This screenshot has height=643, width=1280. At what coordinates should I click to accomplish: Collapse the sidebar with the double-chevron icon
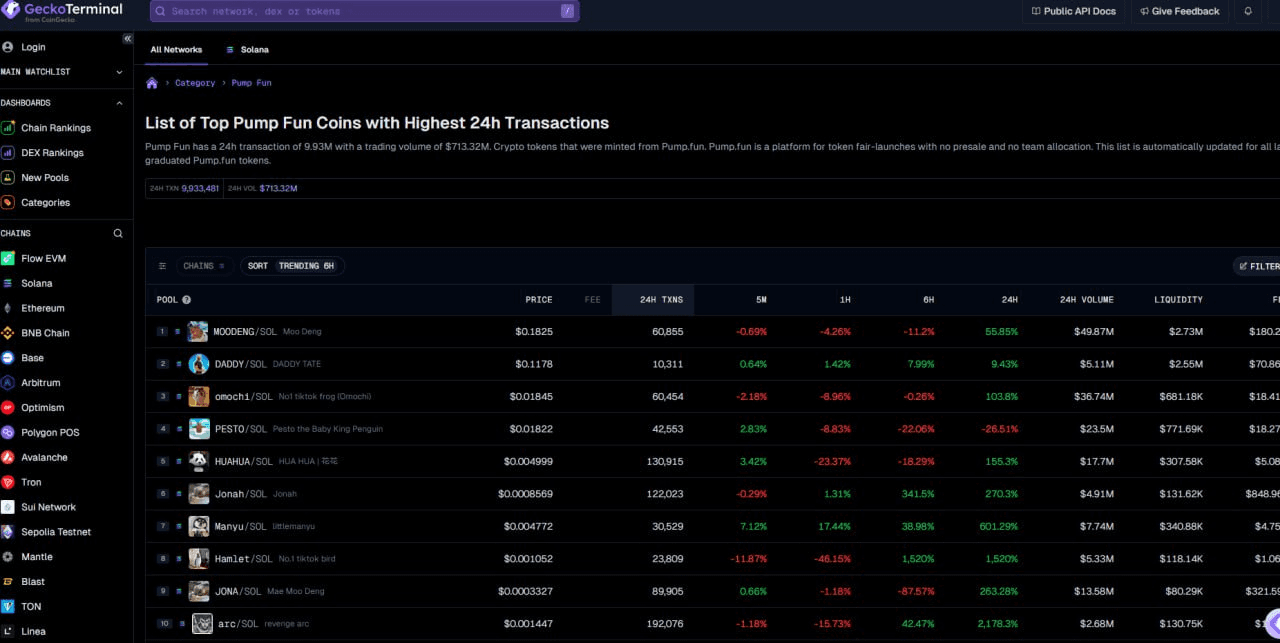127,38
